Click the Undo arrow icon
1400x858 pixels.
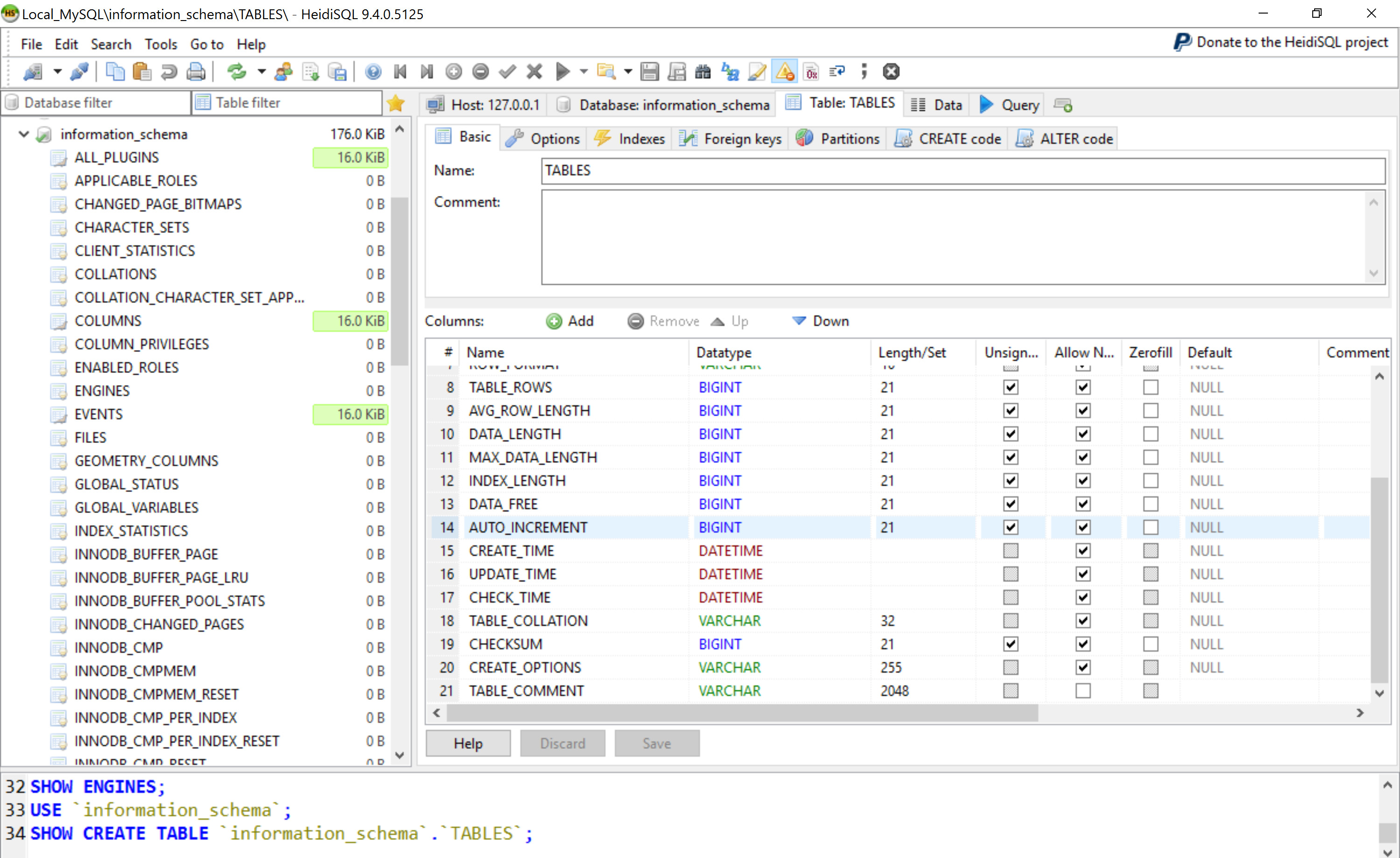click(x=169, y=71)
